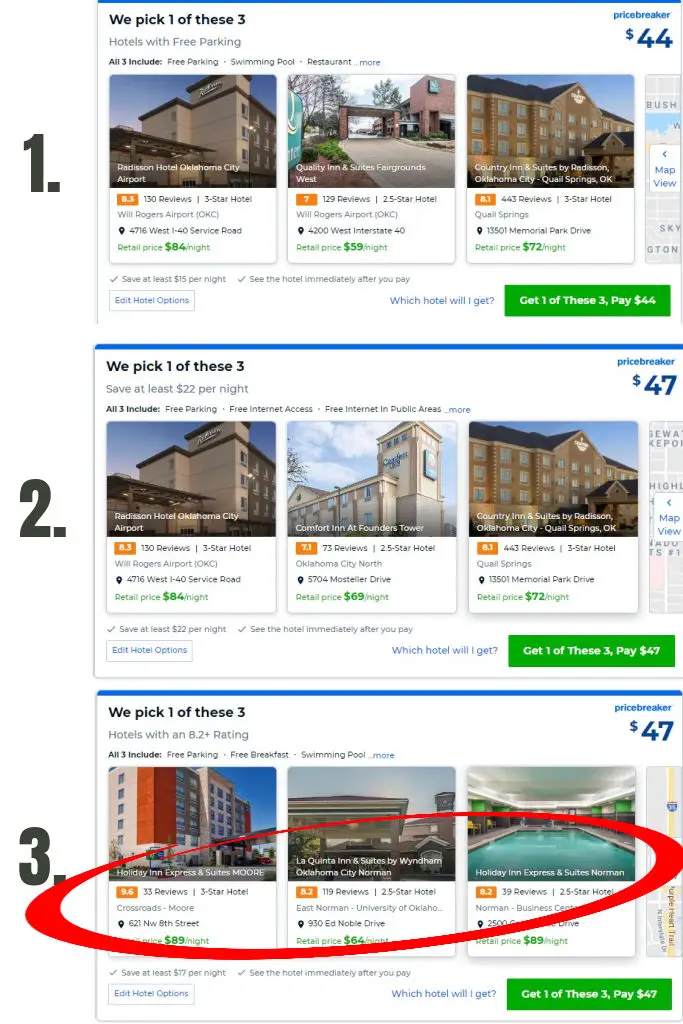
Task: Click location pin next to 4200 West Interstate 40
Action: [300, 231]
